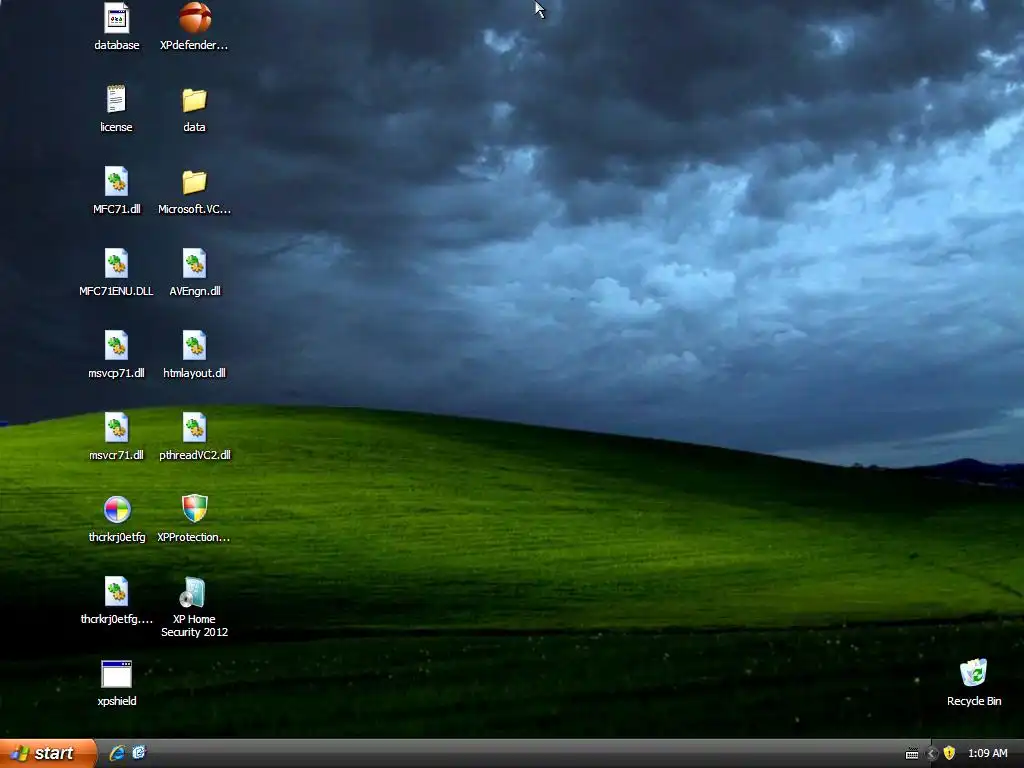The width and height of the screenshot is (1024, 768).
Task: Expand hidden system tray icons arrow
Action: (932, 754)
